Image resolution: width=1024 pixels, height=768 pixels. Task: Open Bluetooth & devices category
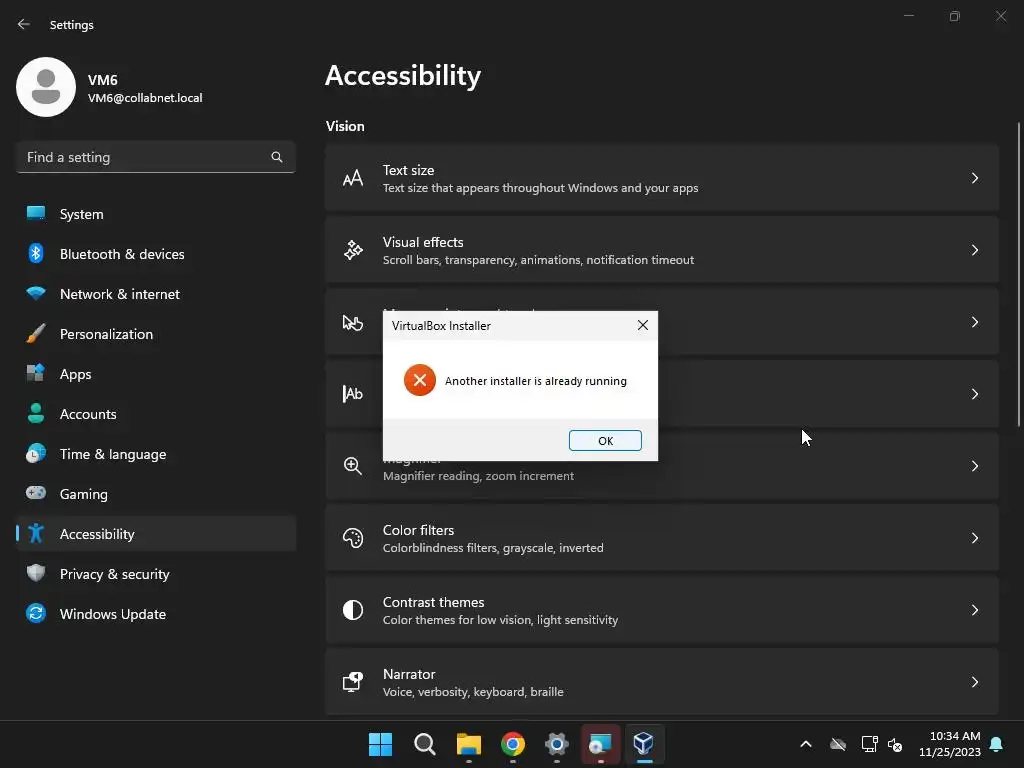coord(155,254)
